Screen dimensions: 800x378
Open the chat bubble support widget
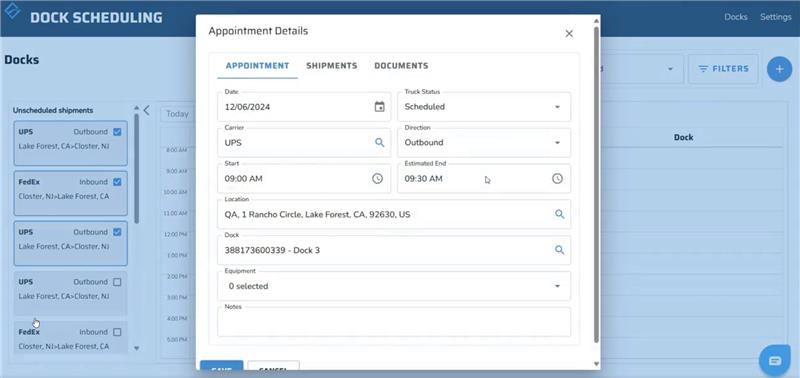click(774, 361)
